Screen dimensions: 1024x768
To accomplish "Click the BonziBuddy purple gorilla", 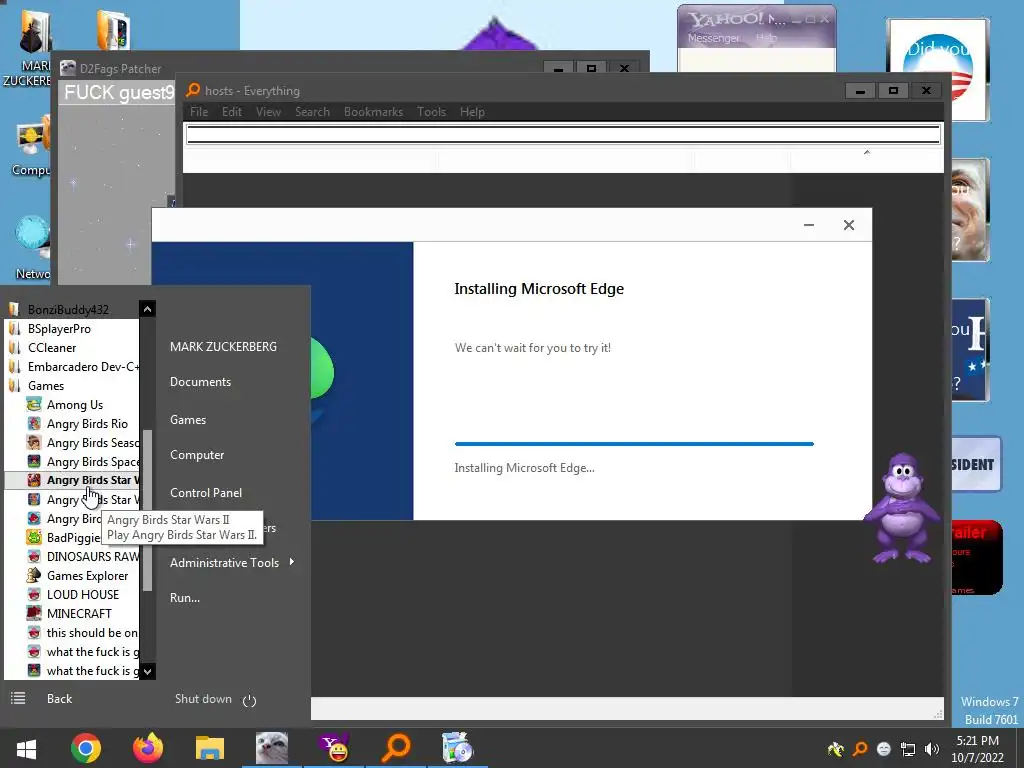I will coord(901,508).
